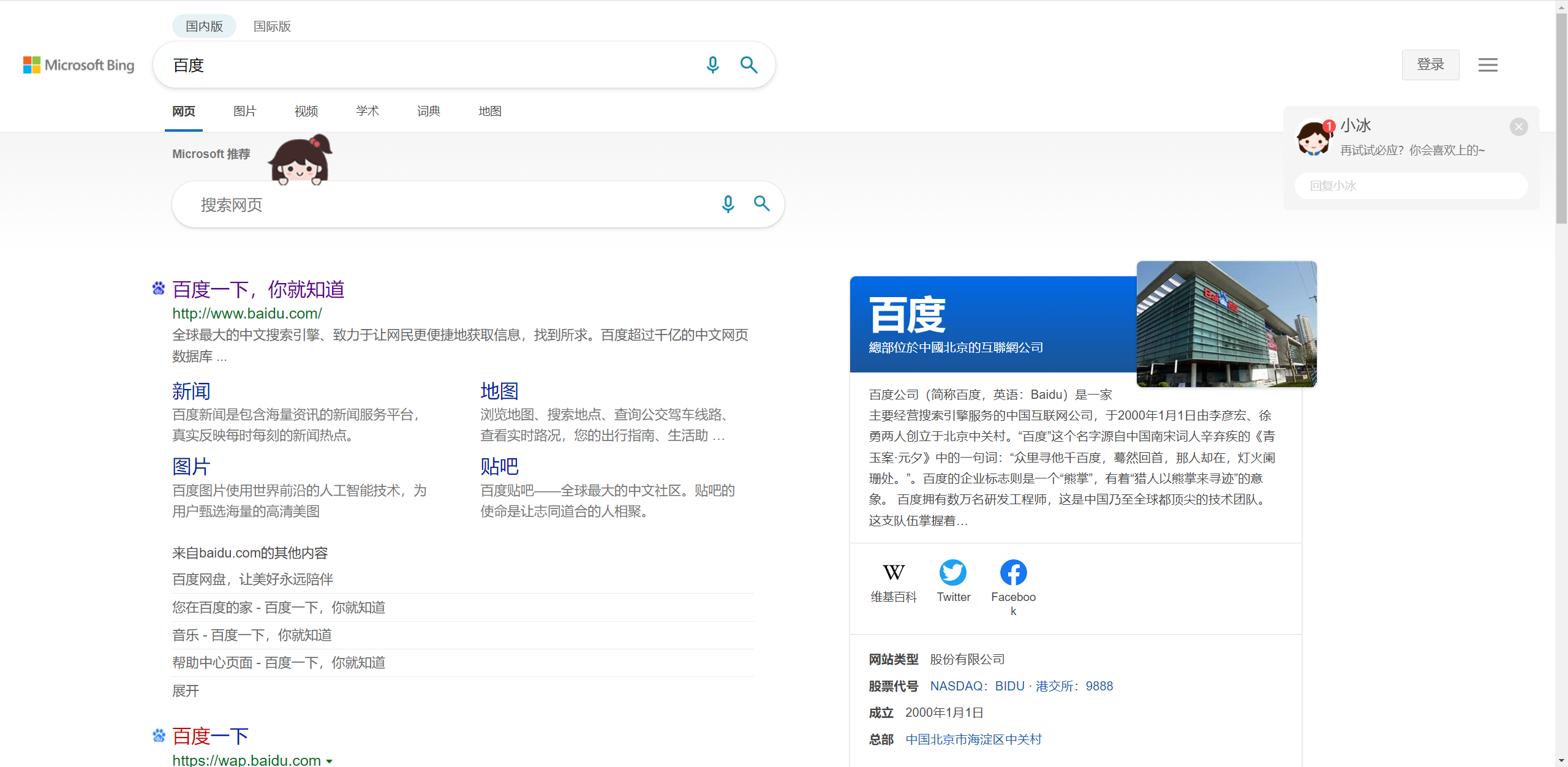Switch to the 图片 search tab
Viewport: 1568px width, 767px height.
click(x=244, y=111)
